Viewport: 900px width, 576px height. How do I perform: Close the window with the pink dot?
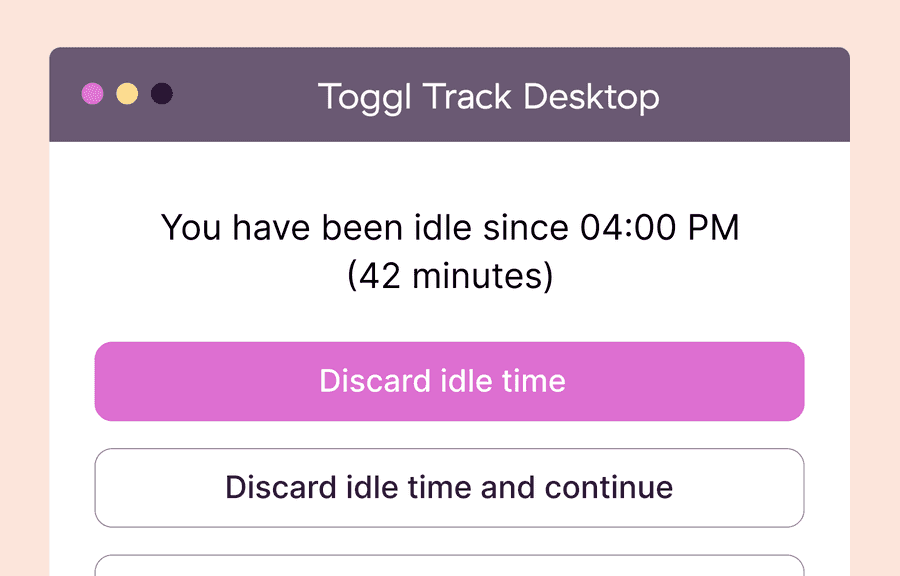[92, 94]
